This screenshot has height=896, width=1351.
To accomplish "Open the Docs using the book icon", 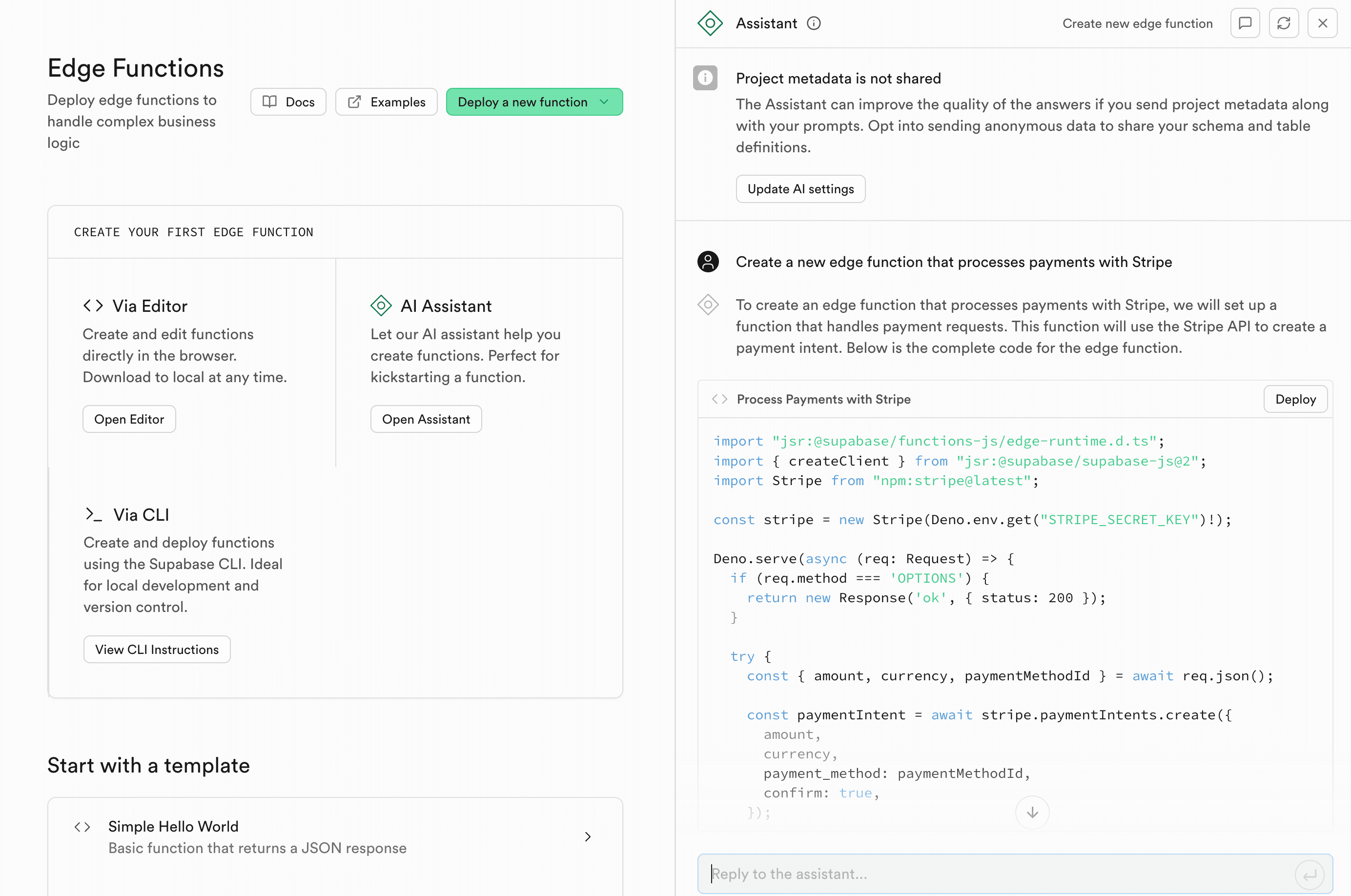I will point(271,102).
